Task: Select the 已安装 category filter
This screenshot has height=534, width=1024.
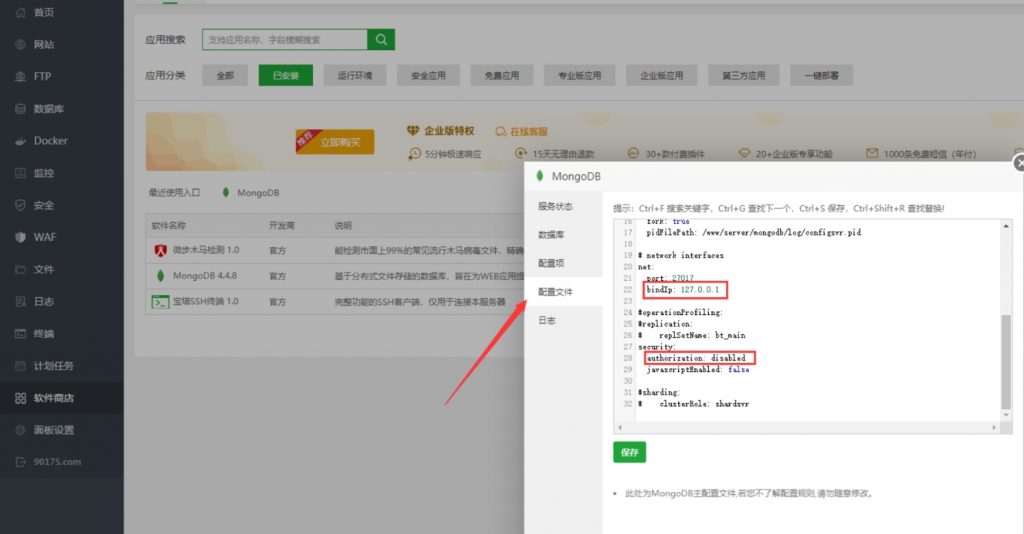Action: point(285,75)
